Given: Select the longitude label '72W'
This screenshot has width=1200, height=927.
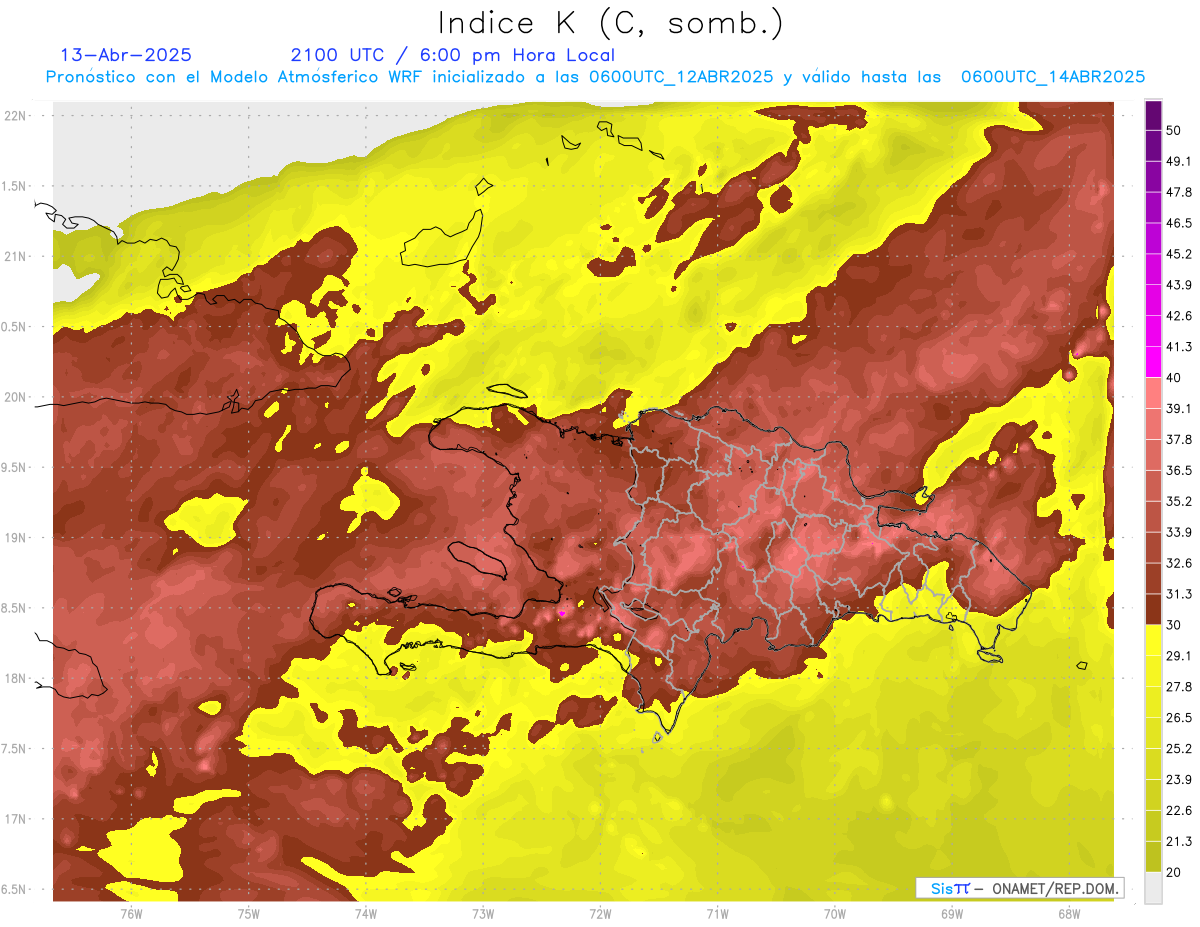Looking at the screenshot, I should pos(600,913).
